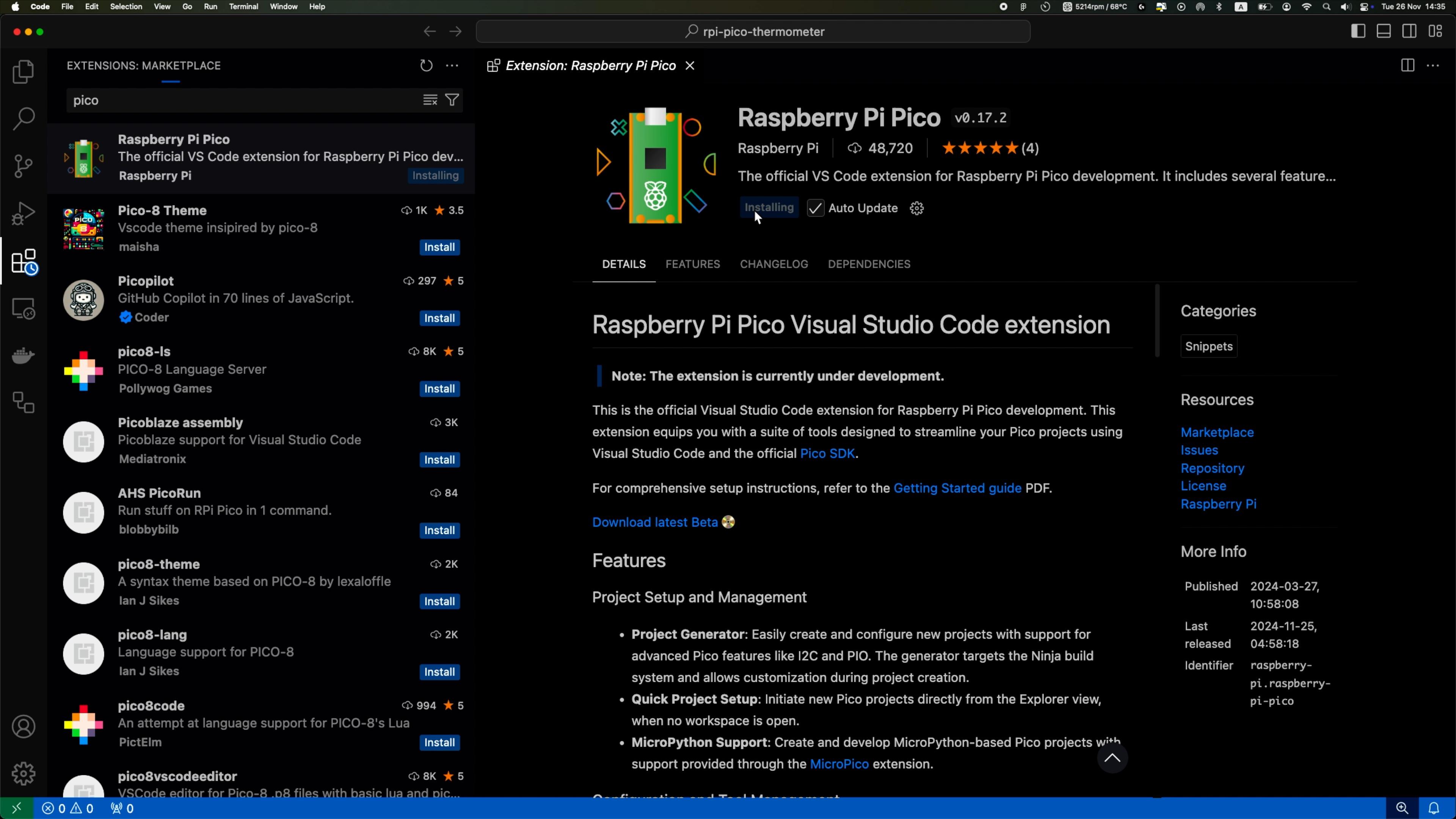Open the Marketplace resource link
Screen dimensions: 1456x819
(1217, 432)
